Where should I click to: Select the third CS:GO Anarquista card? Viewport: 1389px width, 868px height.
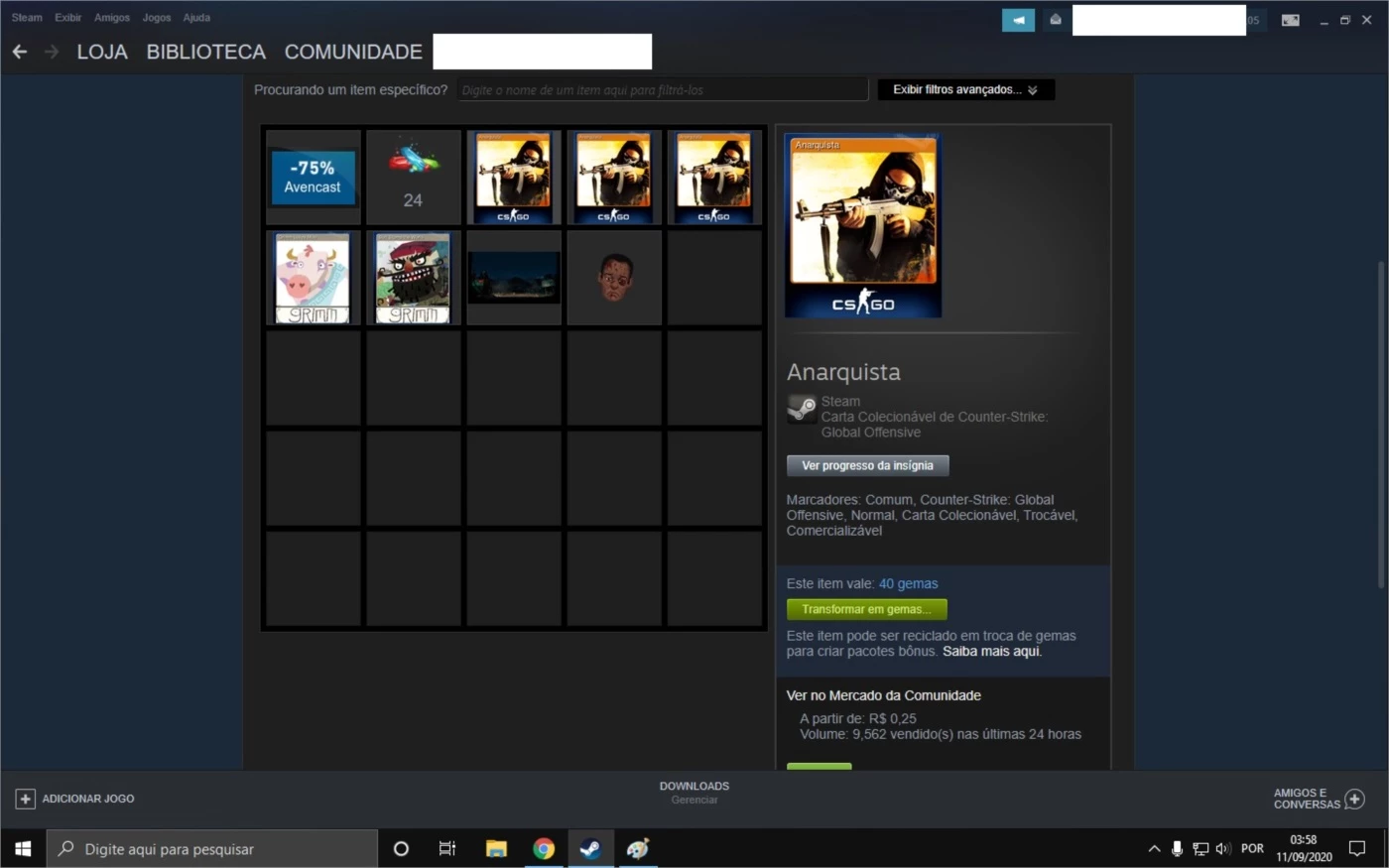[714, 178]
